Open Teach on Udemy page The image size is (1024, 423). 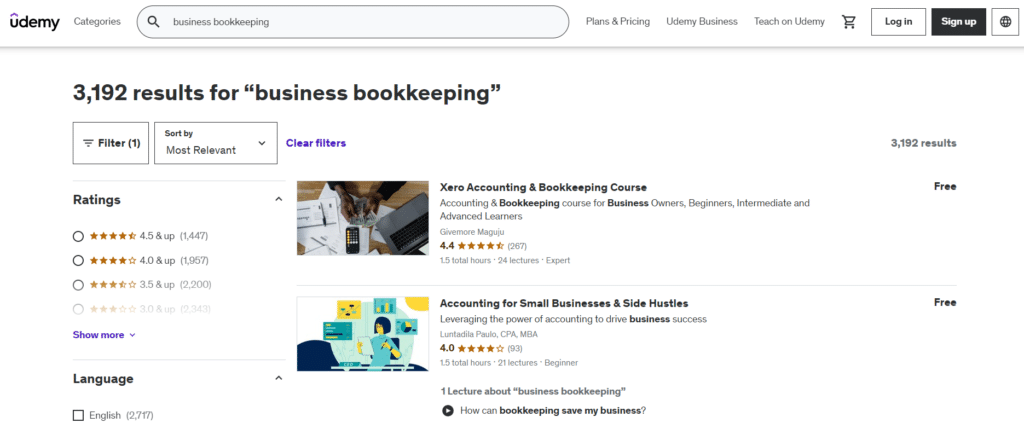(789, 22)
